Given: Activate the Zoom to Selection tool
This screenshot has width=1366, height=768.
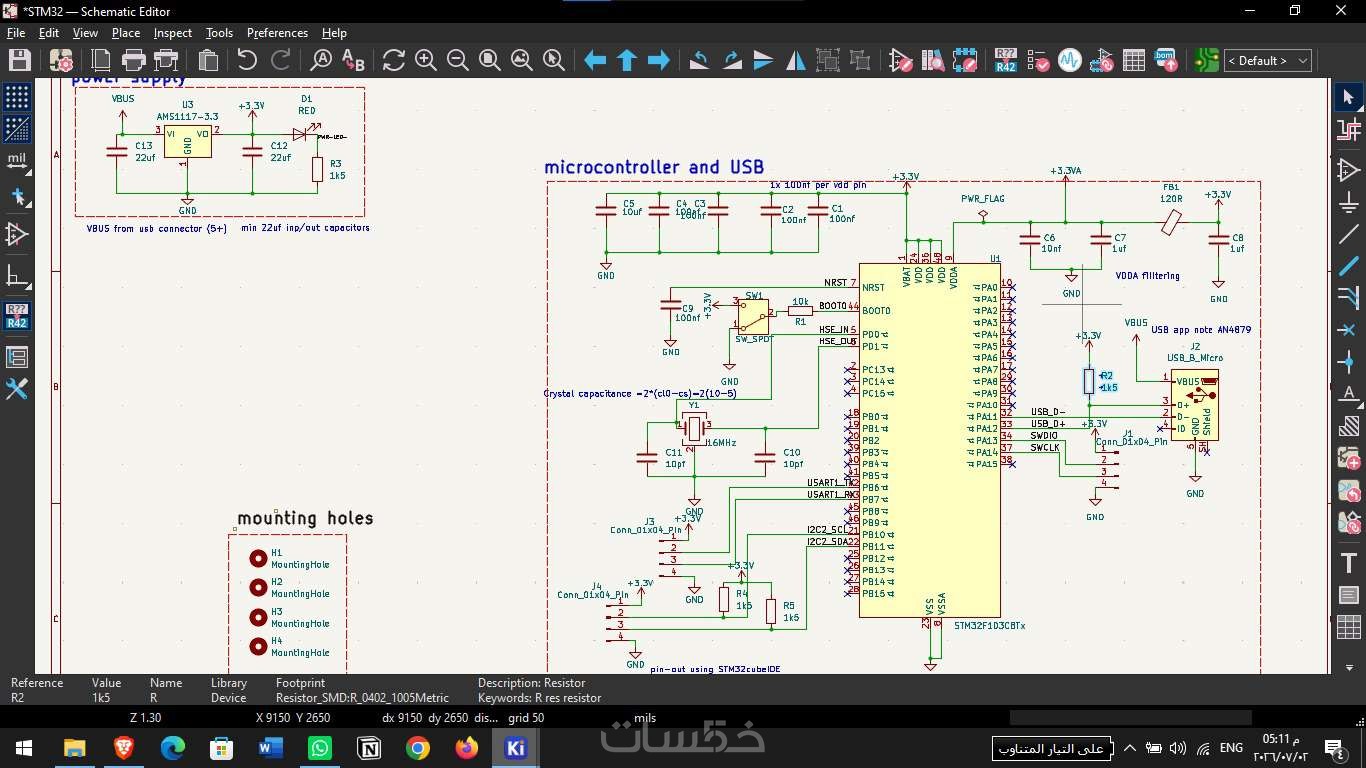Looking at the screenshot, I should (554, 60).
